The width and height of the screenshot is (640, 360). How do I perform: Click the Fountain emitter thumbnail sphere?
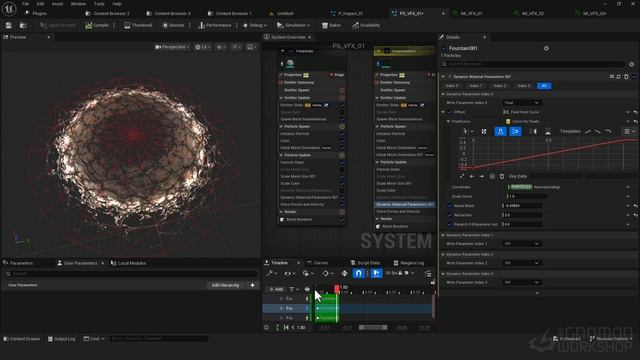tap(290, 63)
